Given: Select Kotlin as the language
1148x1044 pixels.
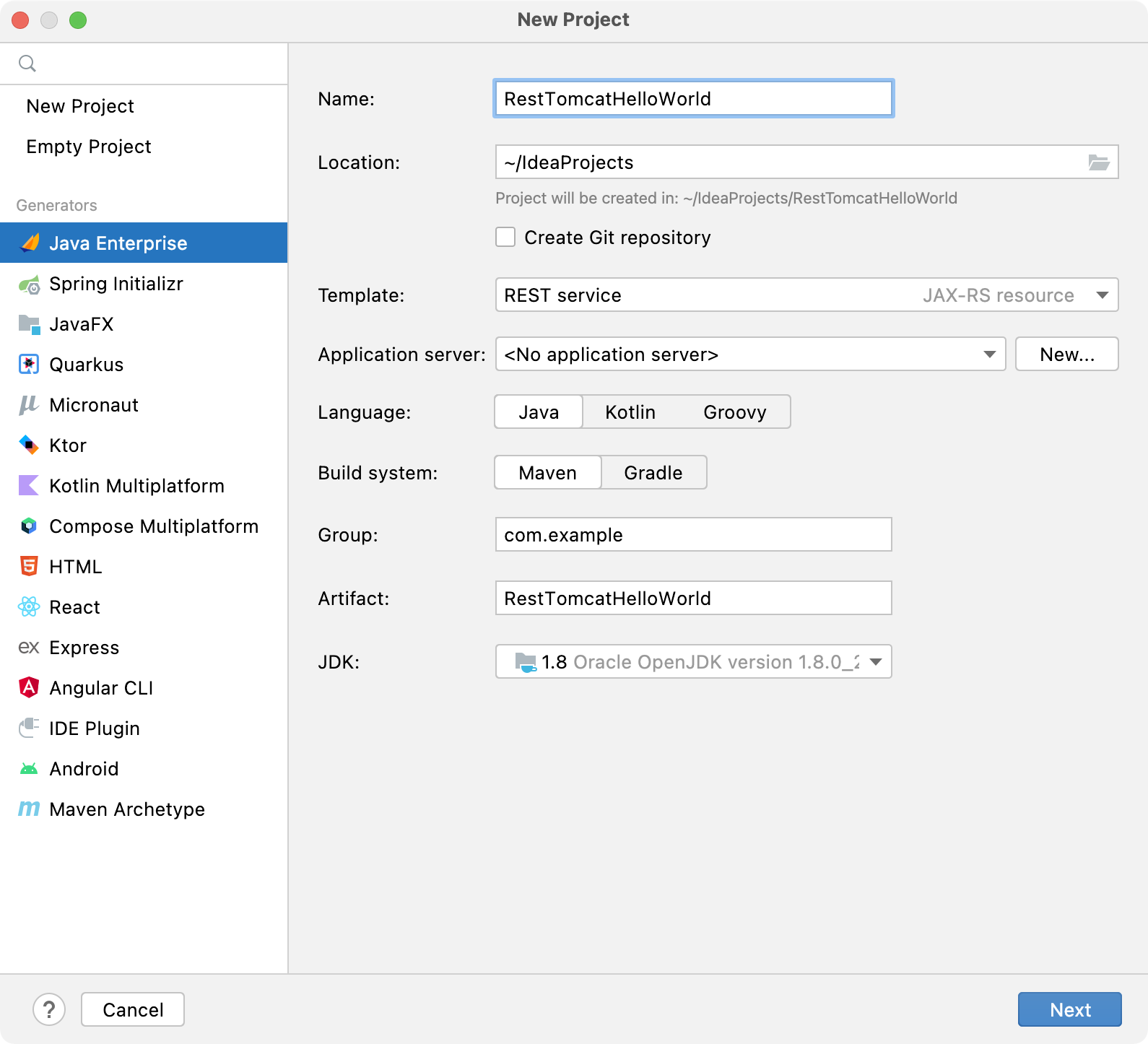Looking at the screenshot, I should coord(630,412).
